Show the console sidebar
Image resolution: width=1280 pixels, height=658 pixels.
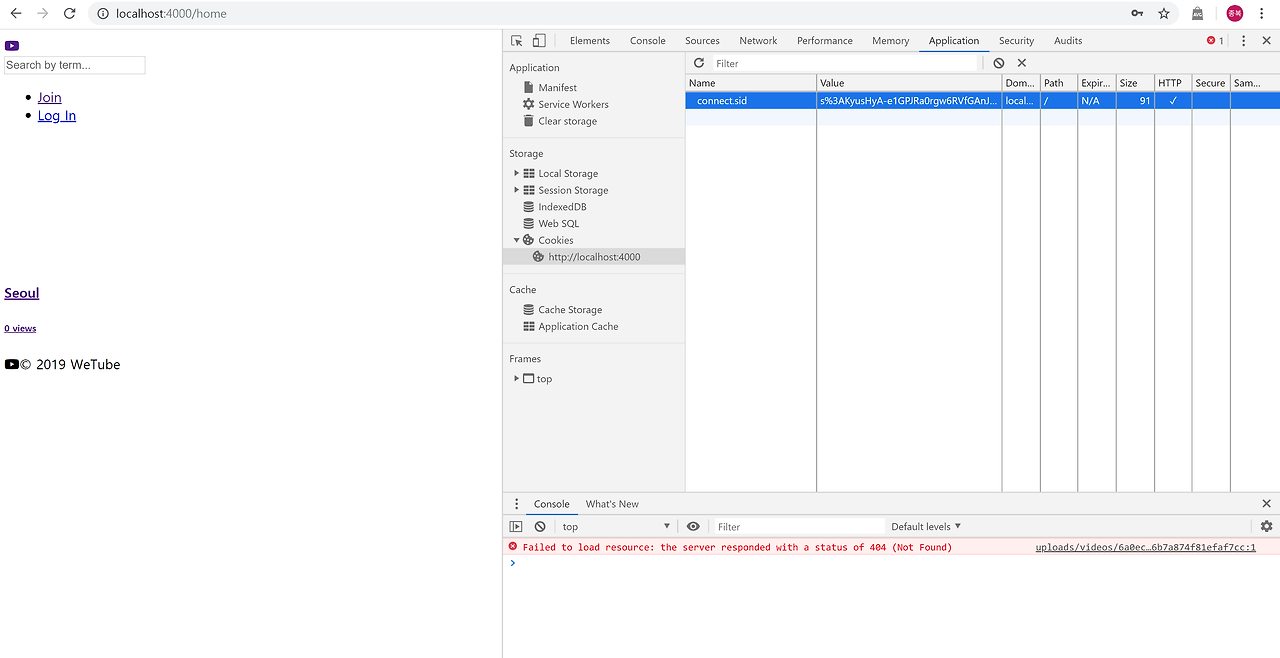pos(516,527)
